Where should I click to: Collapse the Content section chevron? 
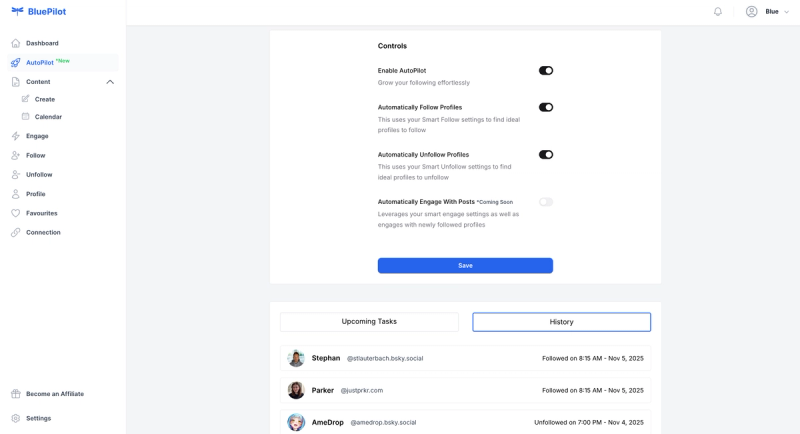[x=110, y=82]
